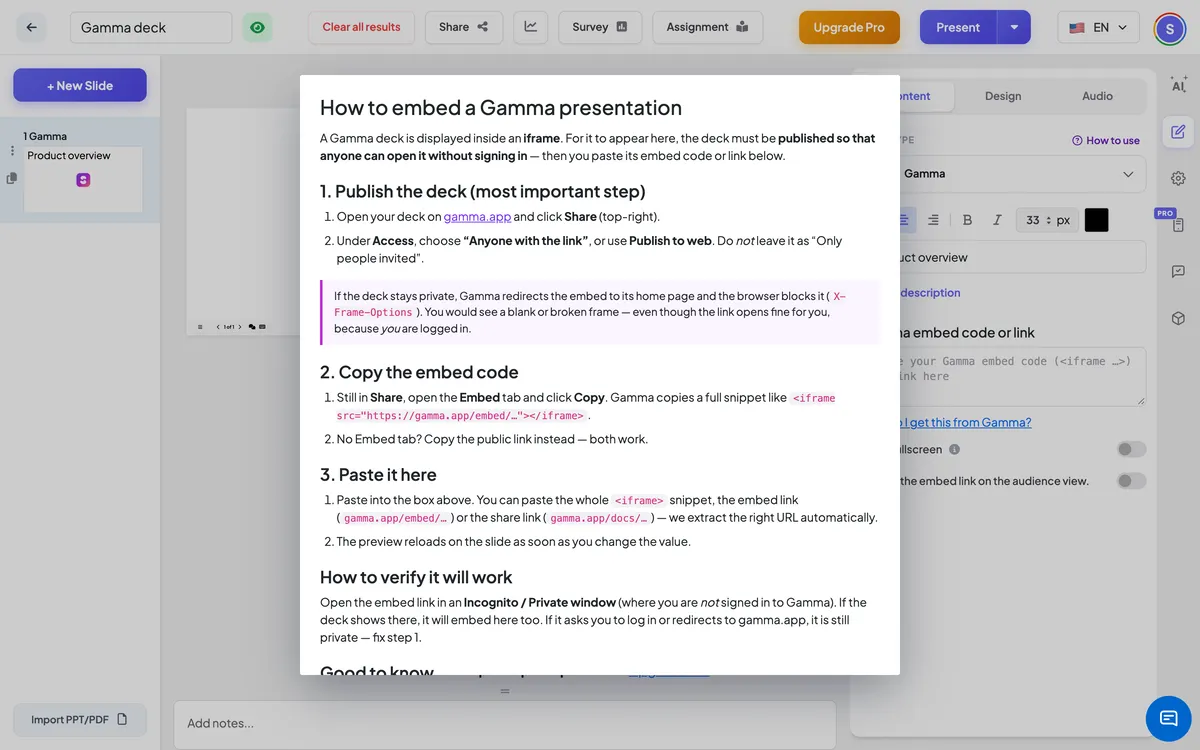Click the Clear all results button

click(x=361, y=27)
